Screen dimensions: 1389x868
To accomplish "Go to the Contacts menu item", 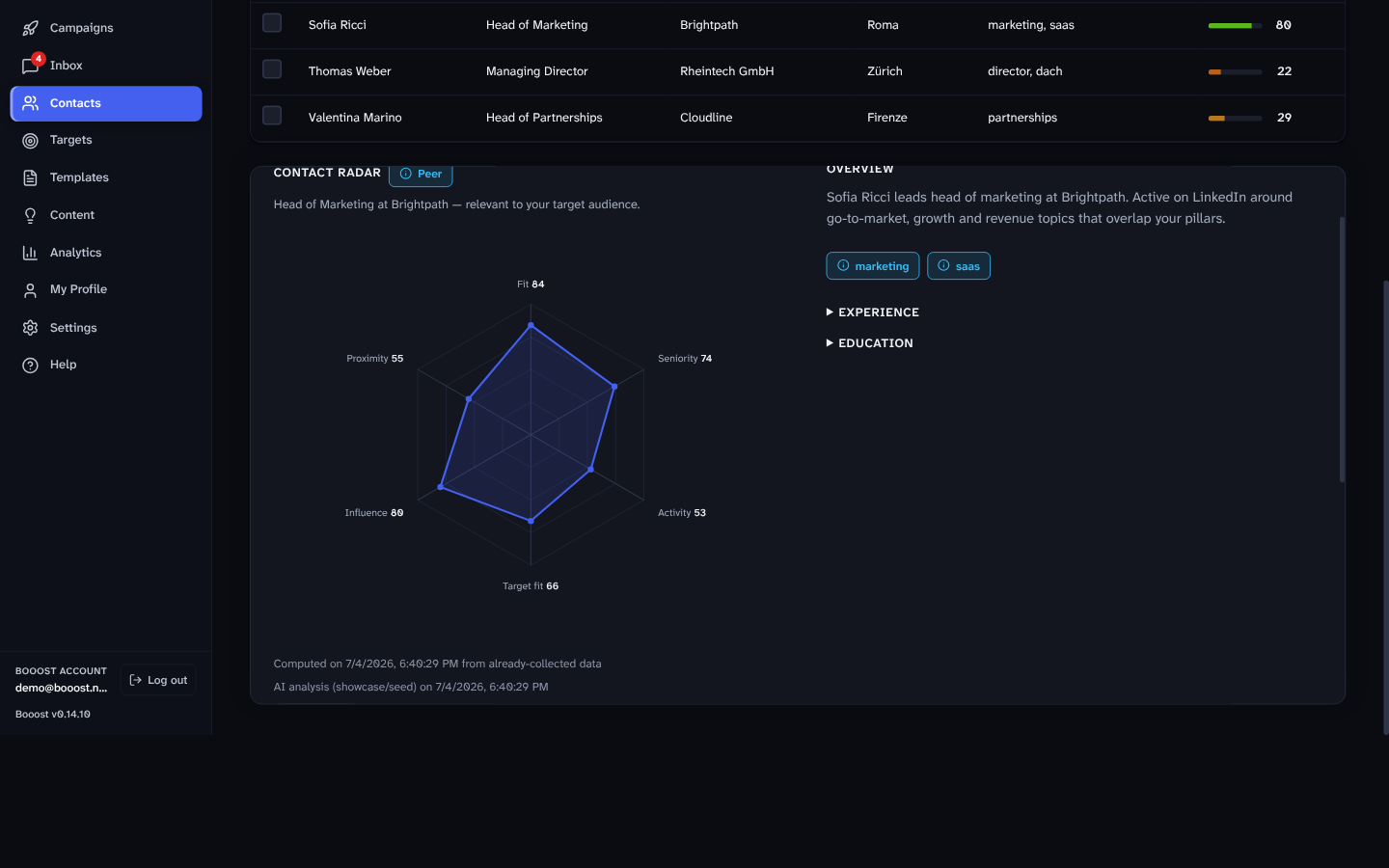I will [x=106, y=103].
